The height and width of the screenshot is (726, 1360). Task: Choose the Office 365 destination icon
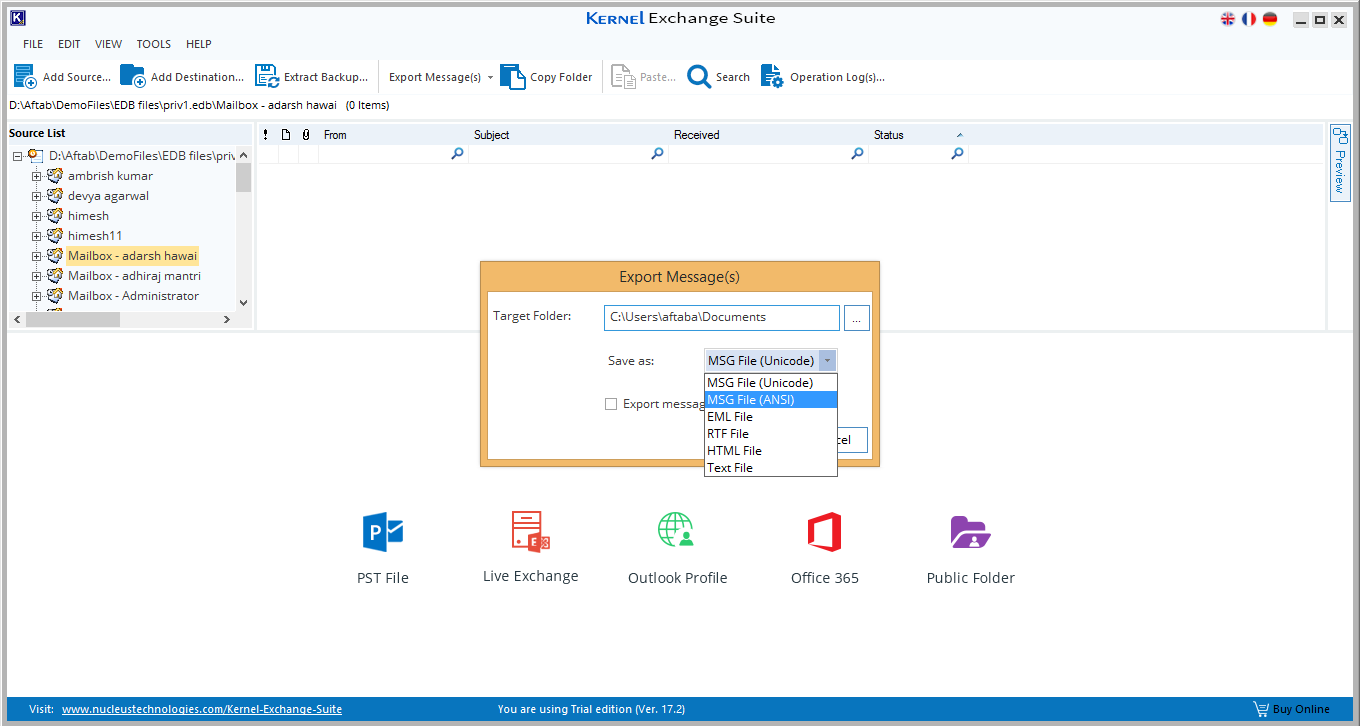(825, 532)
